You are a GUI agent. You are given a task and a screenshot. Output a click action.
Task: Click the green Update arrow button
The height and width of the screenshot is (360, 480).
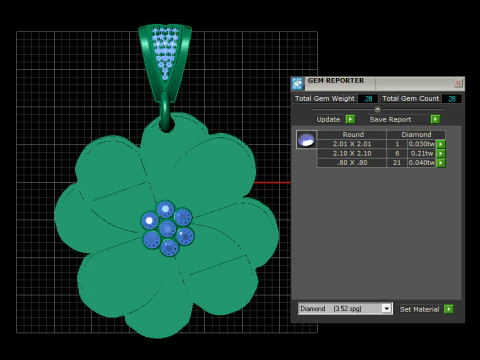click(350, 119)
